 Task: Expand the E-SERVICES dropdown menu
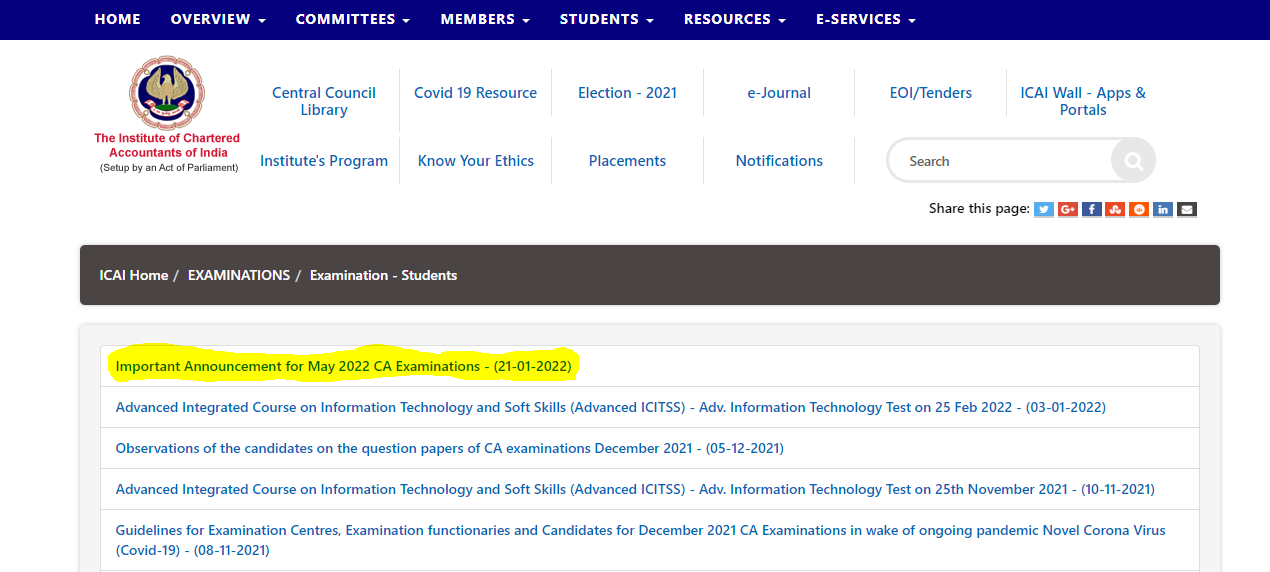866,19
